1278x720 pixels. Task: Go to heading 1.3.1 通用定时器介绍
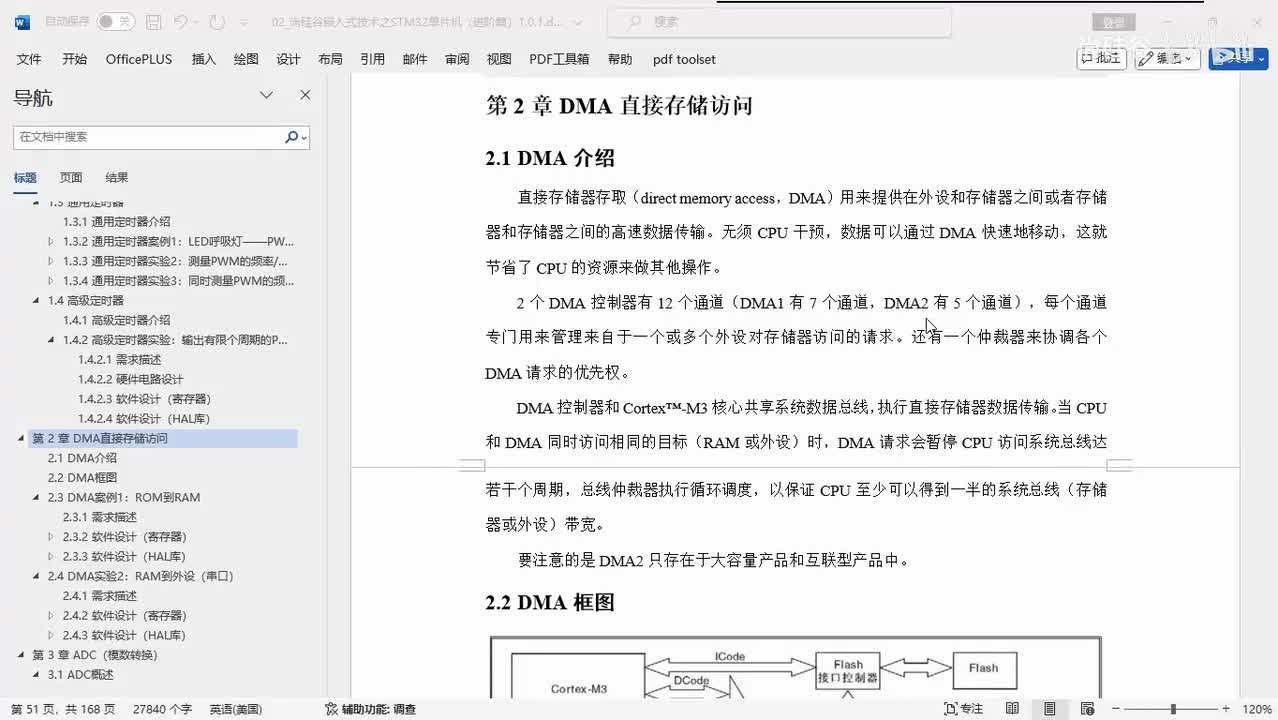pos(116,222)
